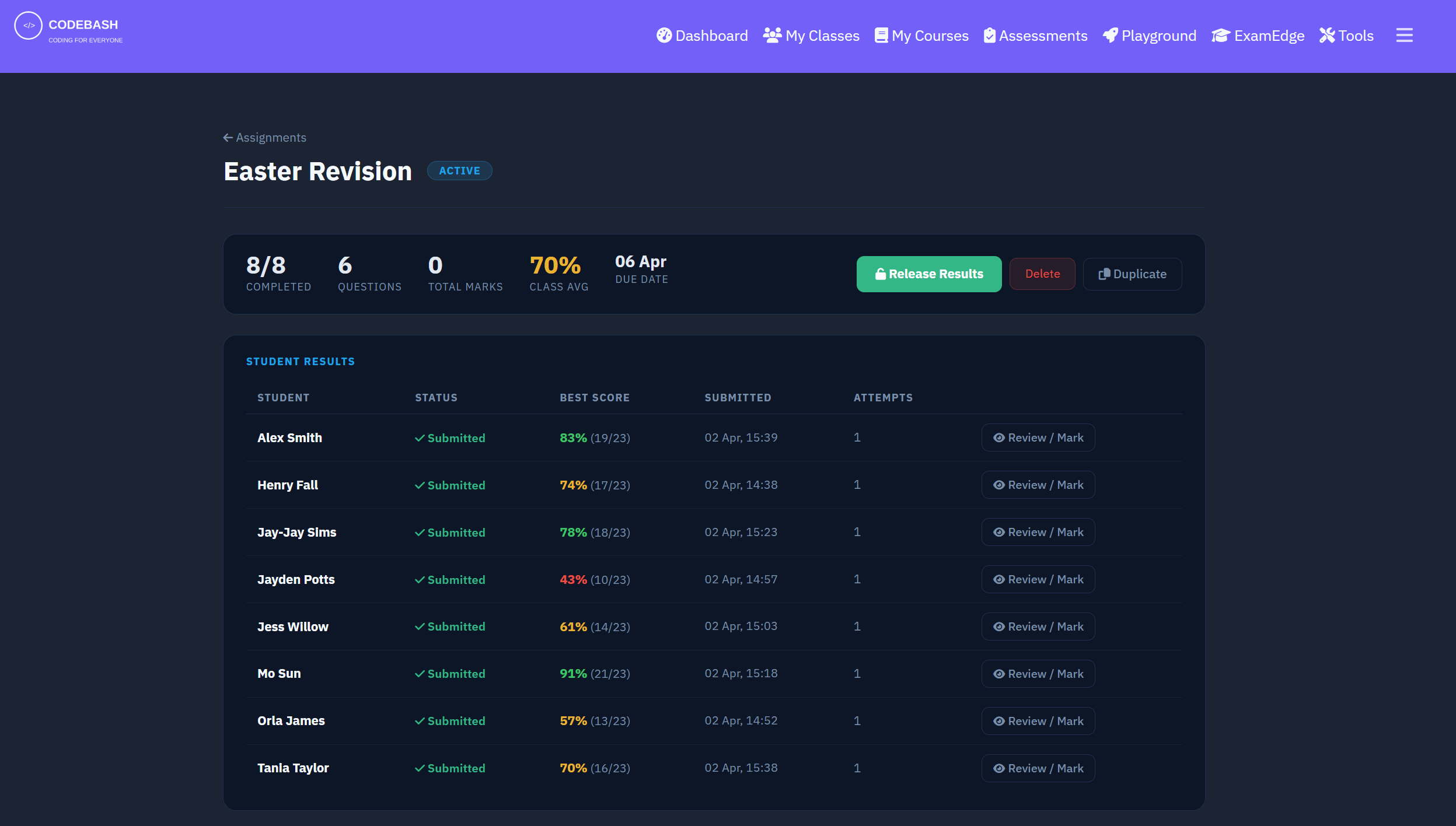
Task: Open the hamburger menu icon
Action: coord(1404,36)
